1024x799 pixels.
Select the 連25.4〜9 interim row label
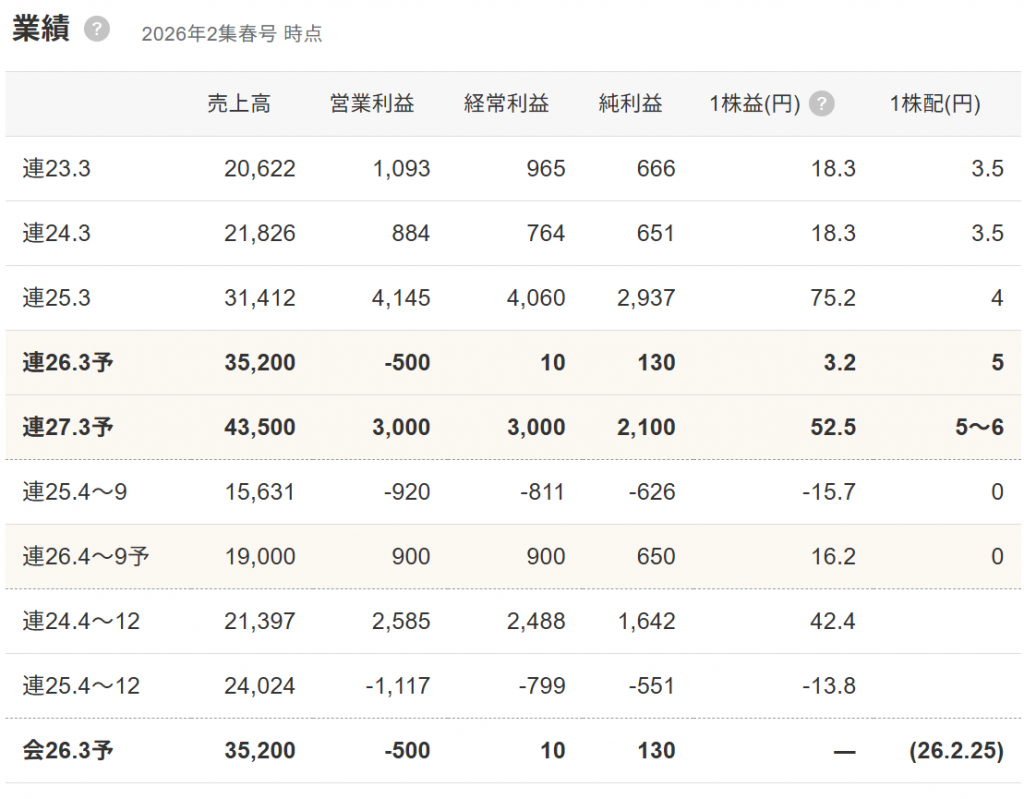[75, 492]
